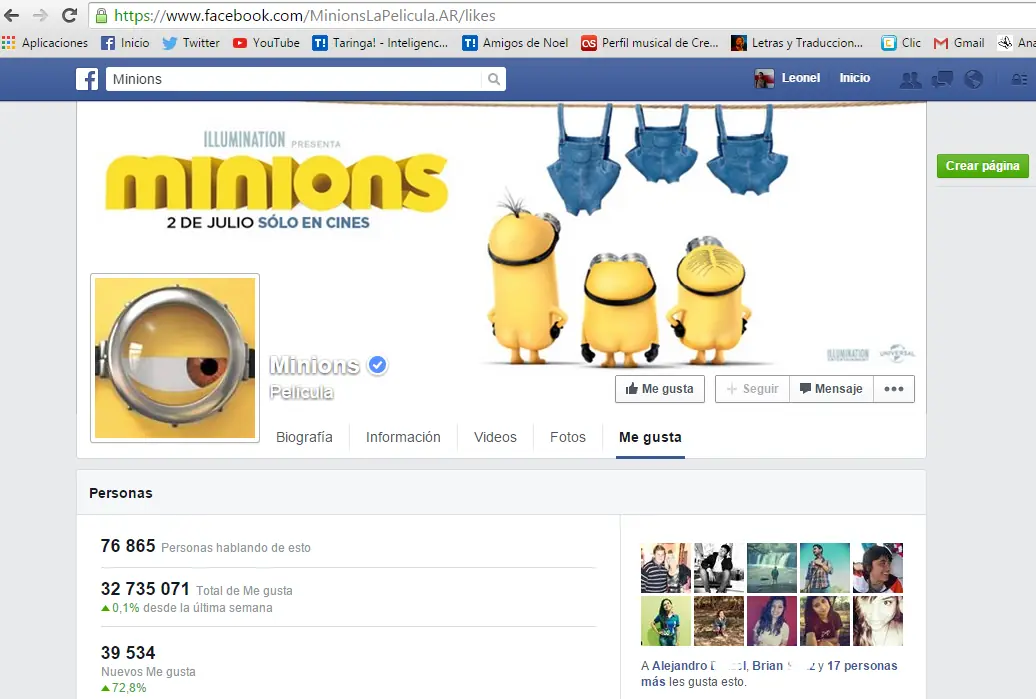Open the Gmail bookmark
This screenshot has width=1036, height=699.
coord(959,43)
